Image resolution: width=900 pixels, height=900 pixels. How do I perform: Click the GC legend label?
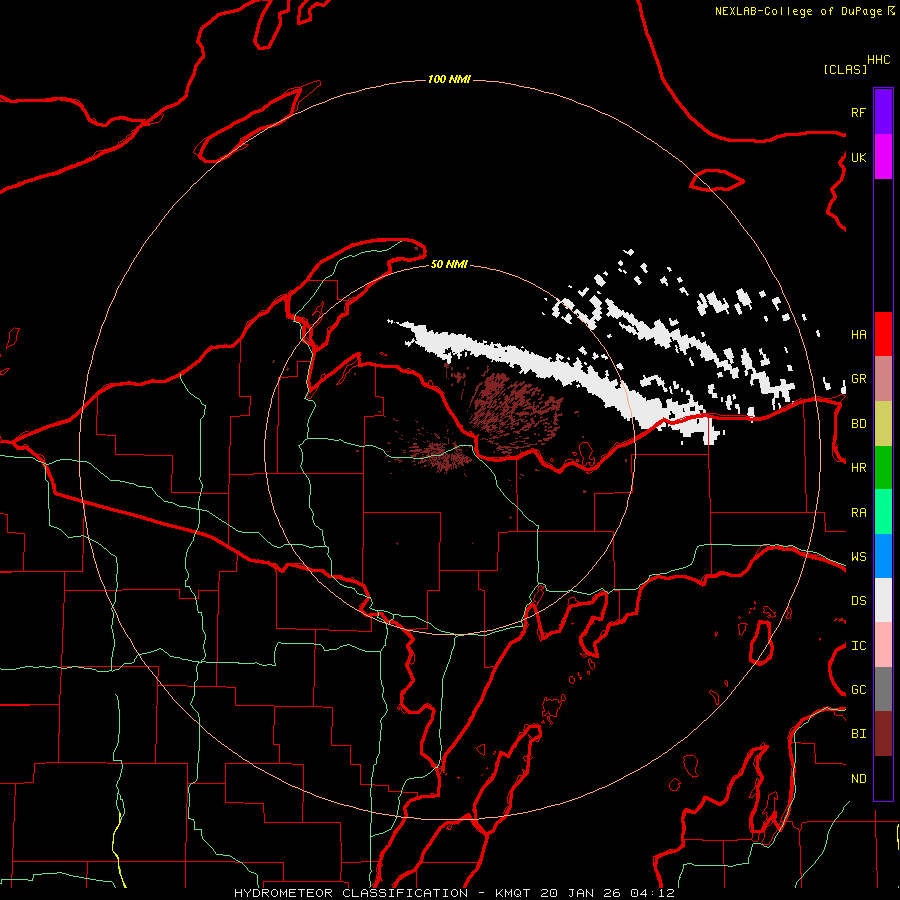[x=858, y=690]
